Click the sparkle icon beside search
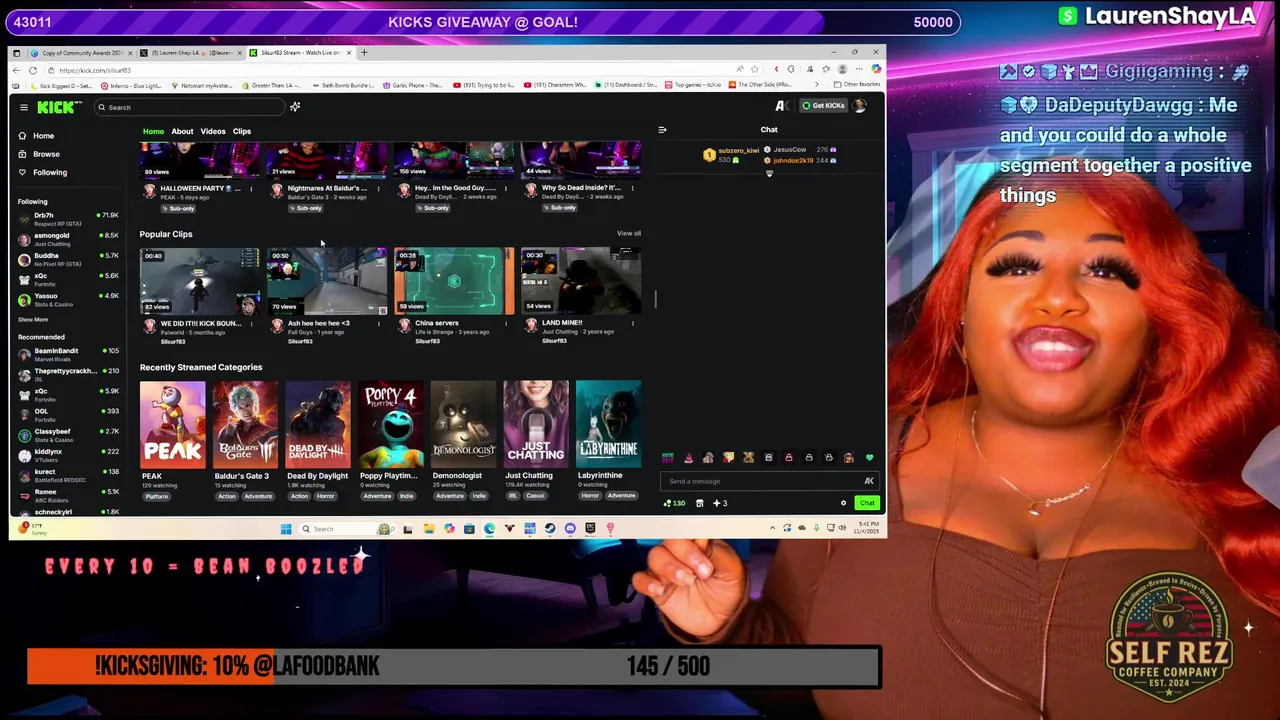1280x720 pixels. tap(295, 107)
